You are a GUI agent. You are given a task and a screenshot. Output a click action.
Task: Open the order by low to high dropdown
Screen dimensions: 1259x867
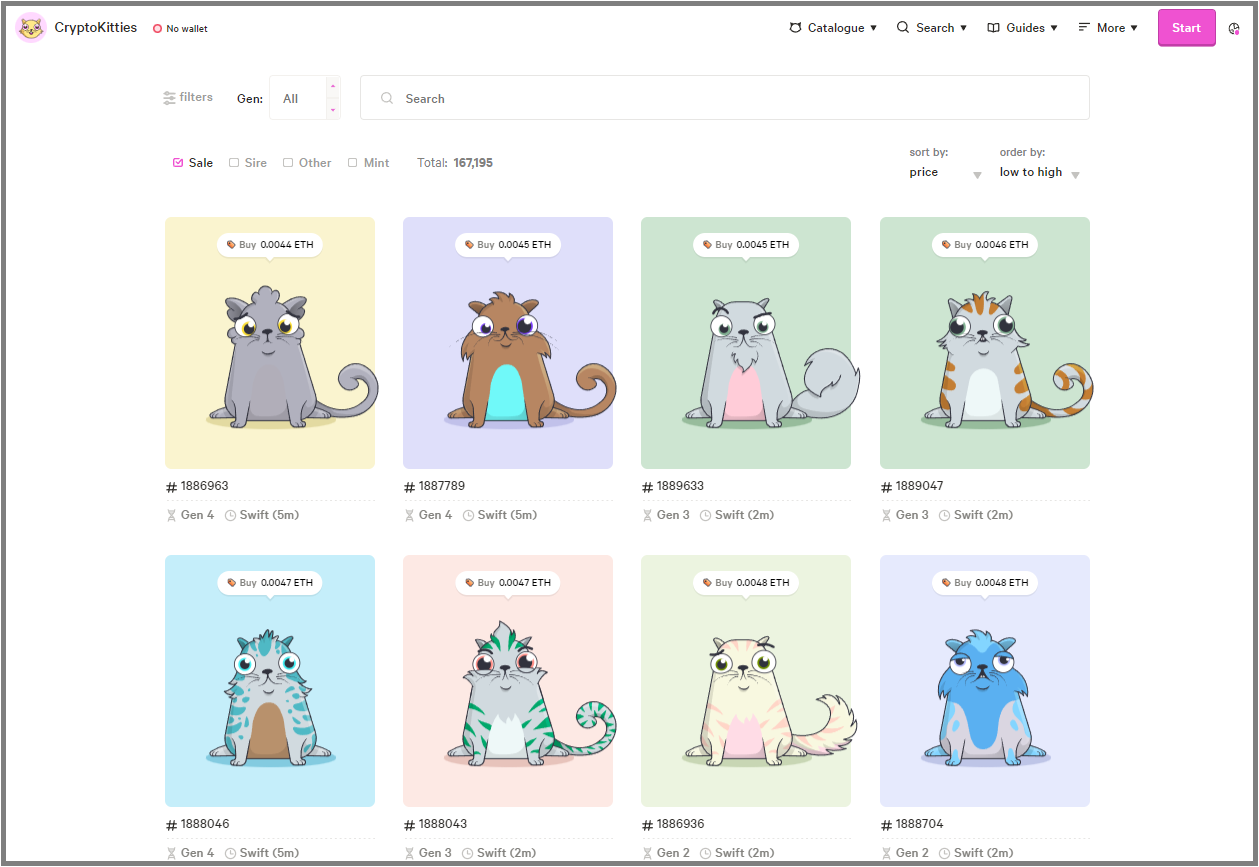1040,173
